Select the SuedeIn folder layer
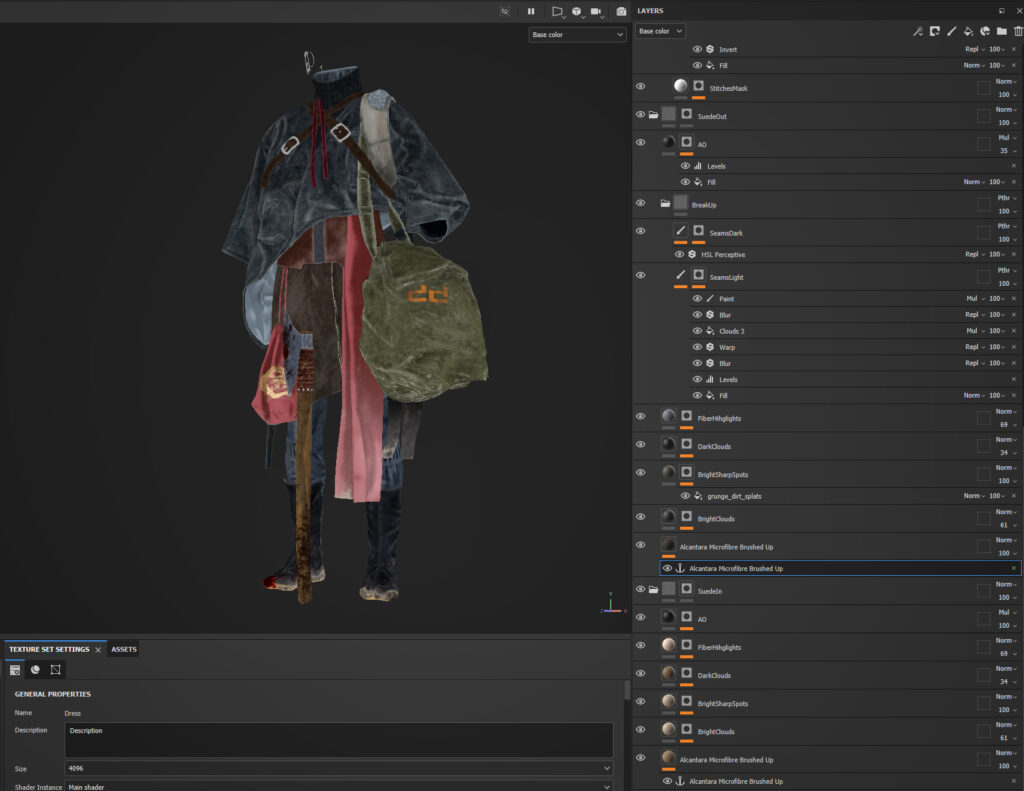1024x791 pixels. [710, 591]
